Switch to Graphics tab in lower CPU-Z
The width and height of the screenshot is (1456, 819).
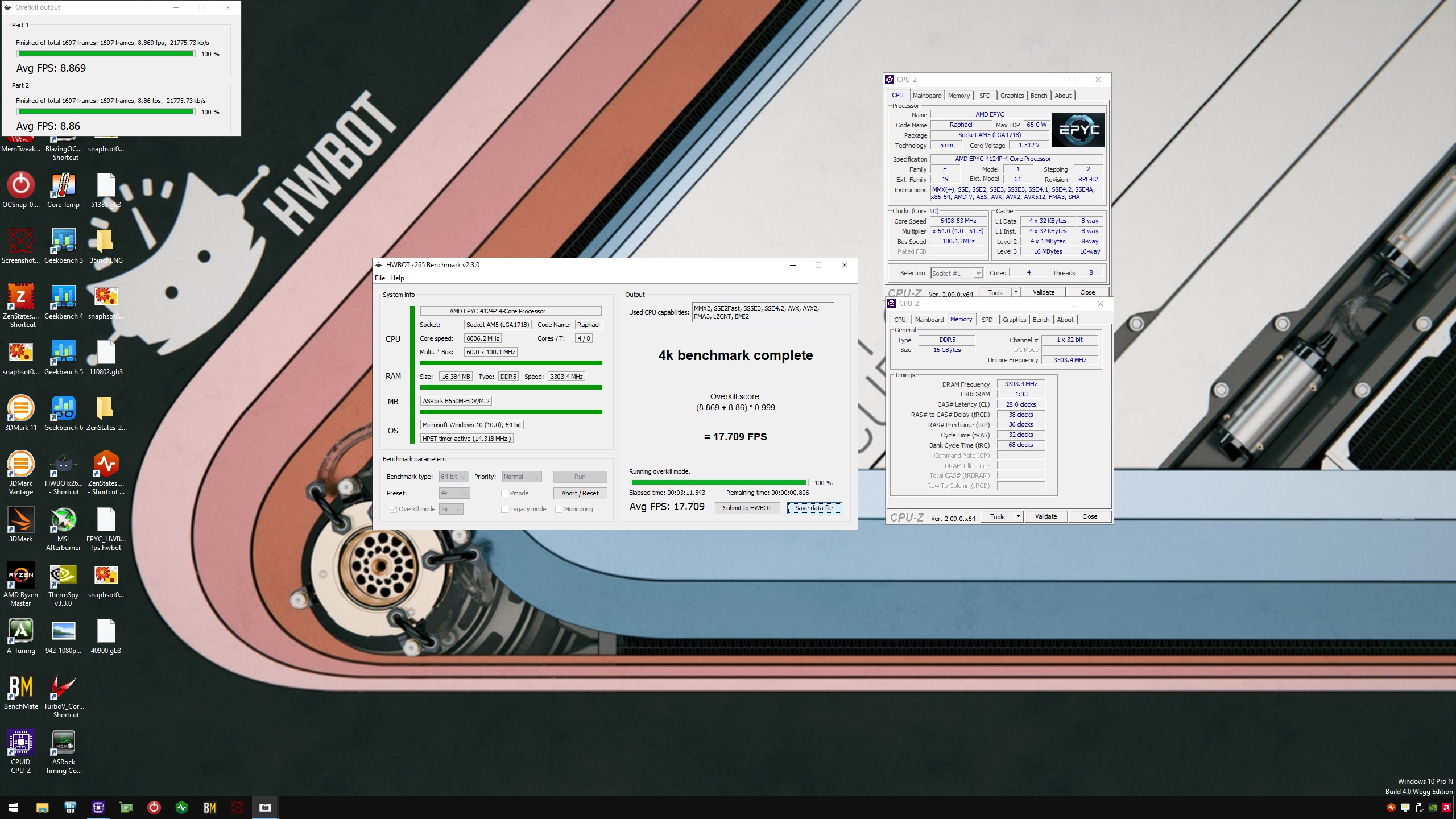[1015, 320]
